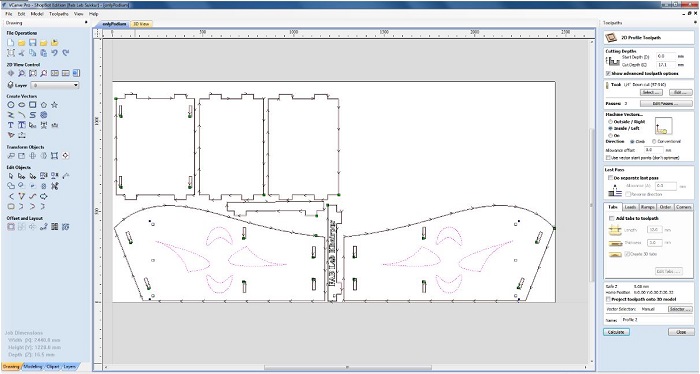This screenshot has height=374, width=700.
Task: Select the Outside / Right radio button
Action: (x=610, y=121)
